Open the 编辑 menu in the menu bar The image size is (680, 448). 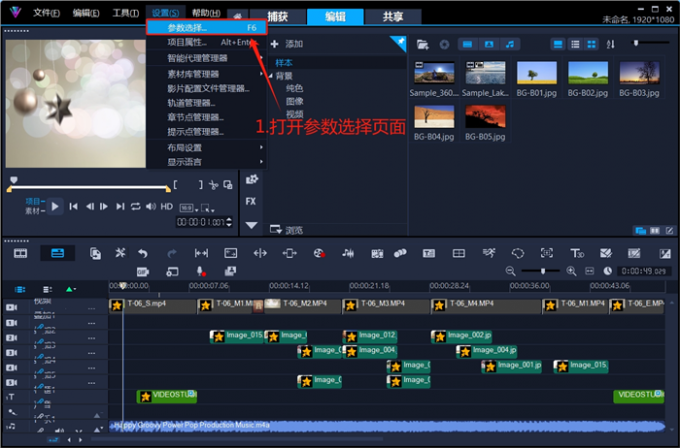coord(86,13)
